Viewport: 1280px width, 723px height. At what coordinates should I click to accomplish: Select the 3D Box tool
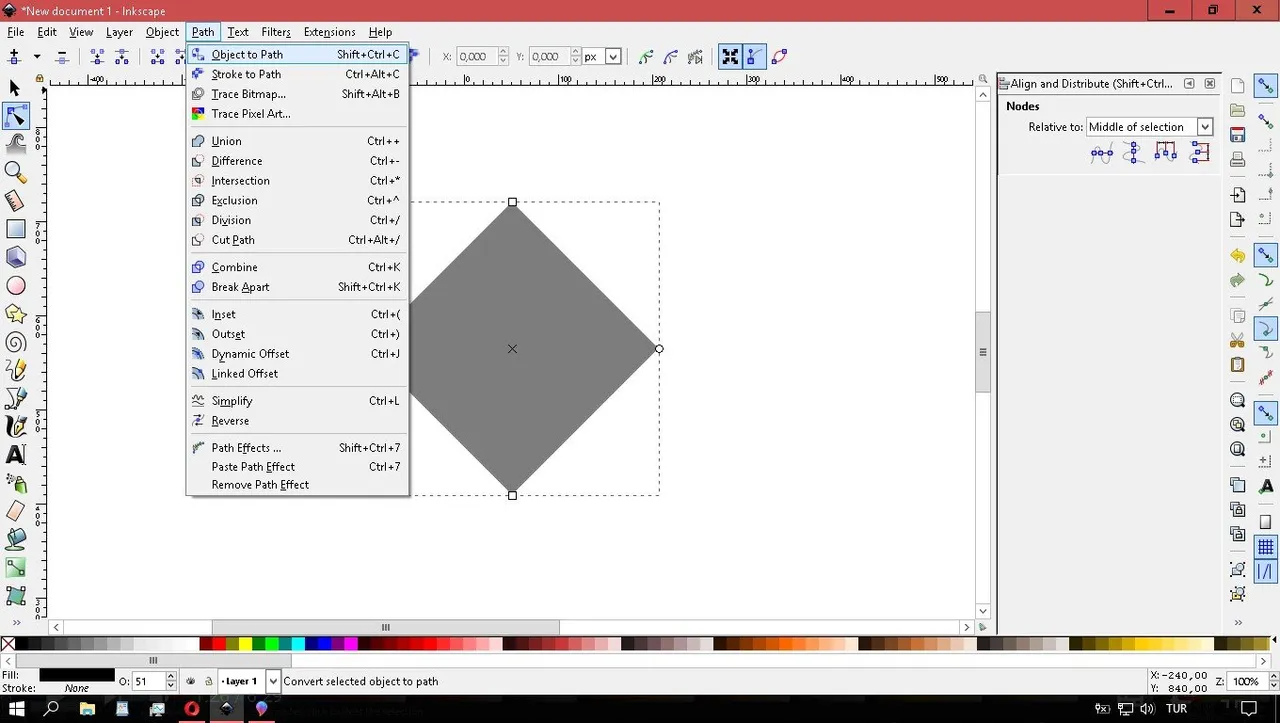[x=15, y=257]
